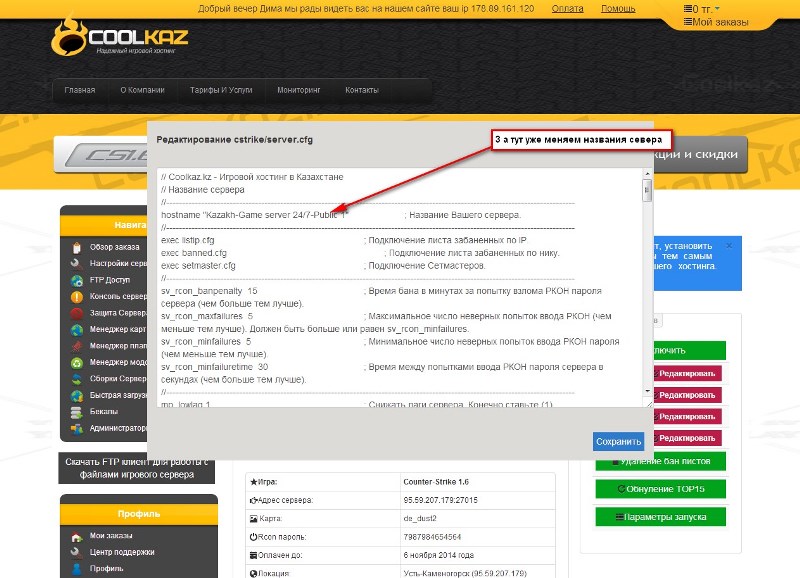Click the editor scrollbar up arrow

click(647, 173)
